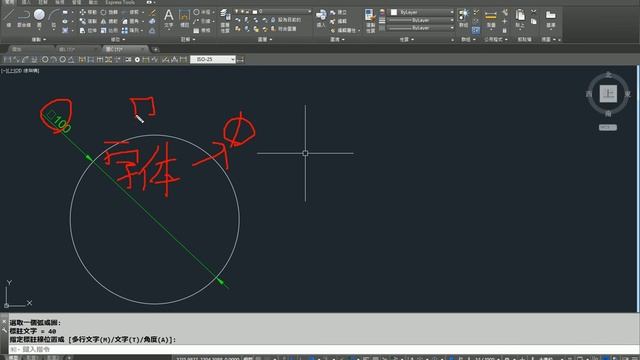Screen dimensions: 640x360
Task: Open the WCS dropdown below the ViewCube
Action: pyautogui.click(x=608, y=127)
